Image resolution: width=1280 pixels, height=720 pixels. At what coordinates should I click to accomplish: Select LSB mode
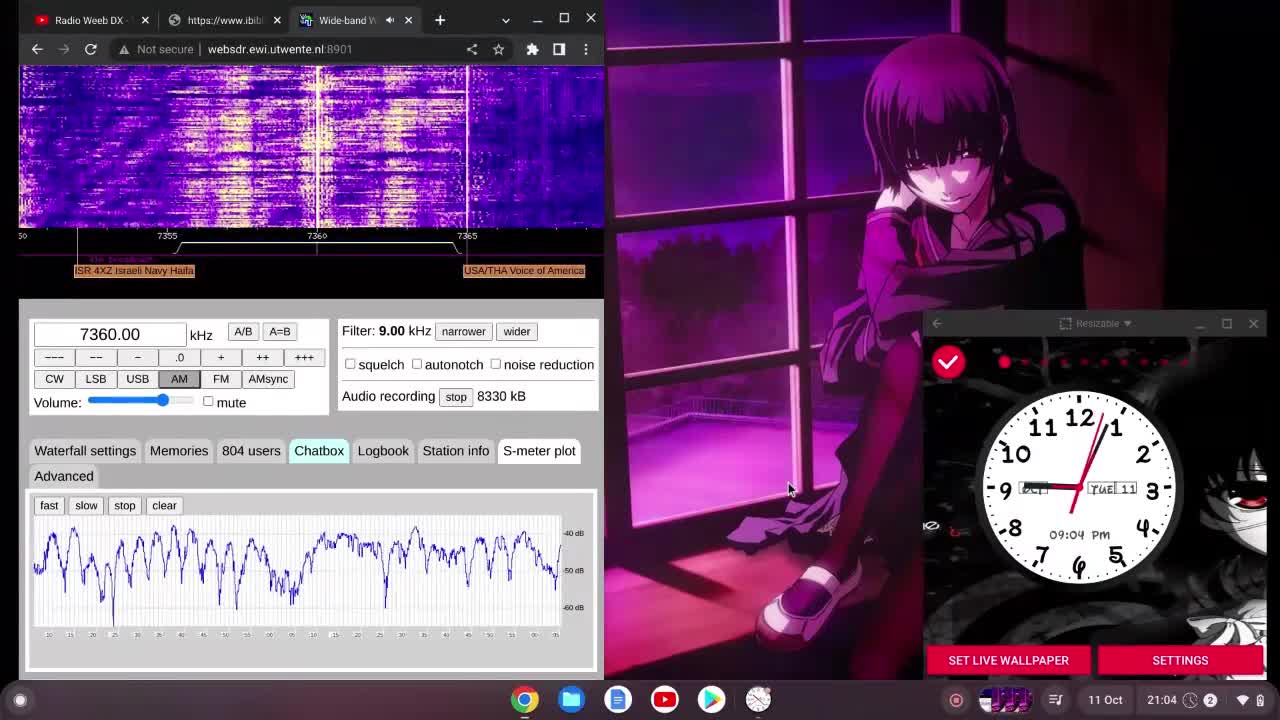tap(96, 379)
